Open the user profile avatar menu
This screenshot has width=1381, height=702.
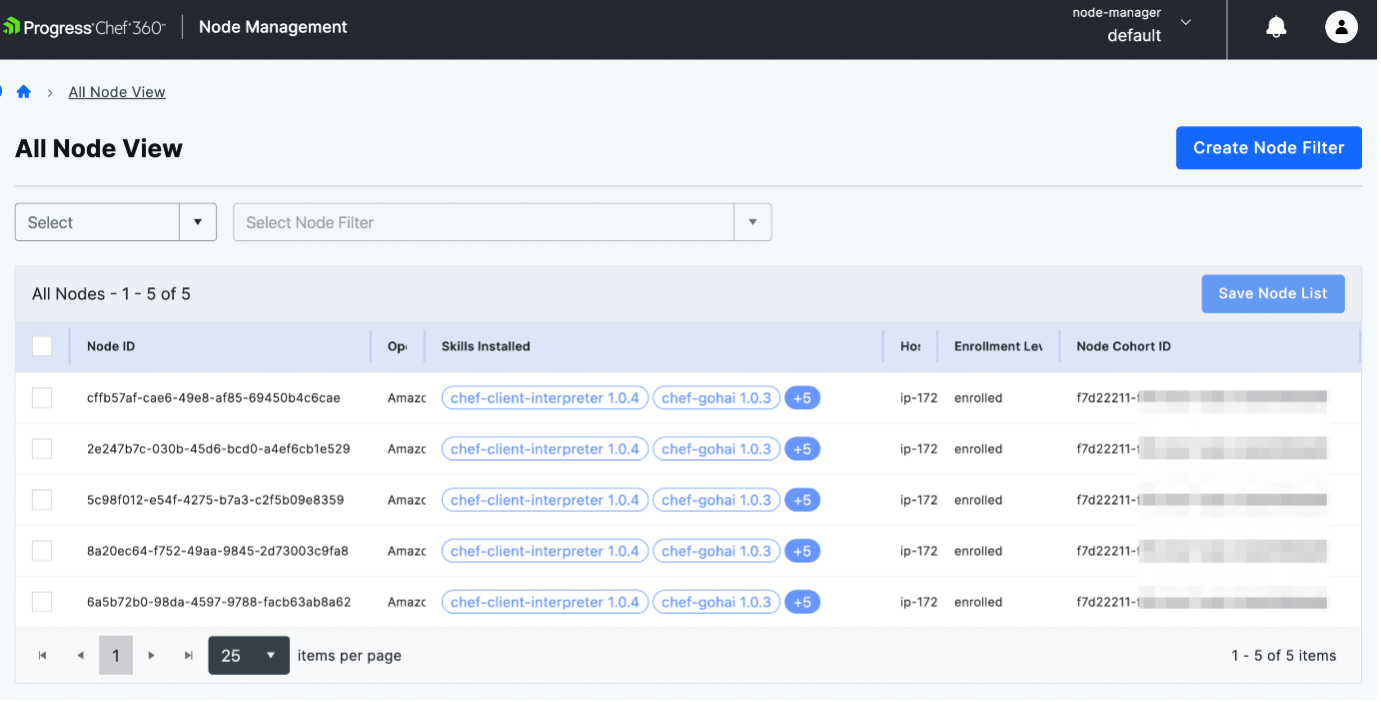pos(1341,27)
